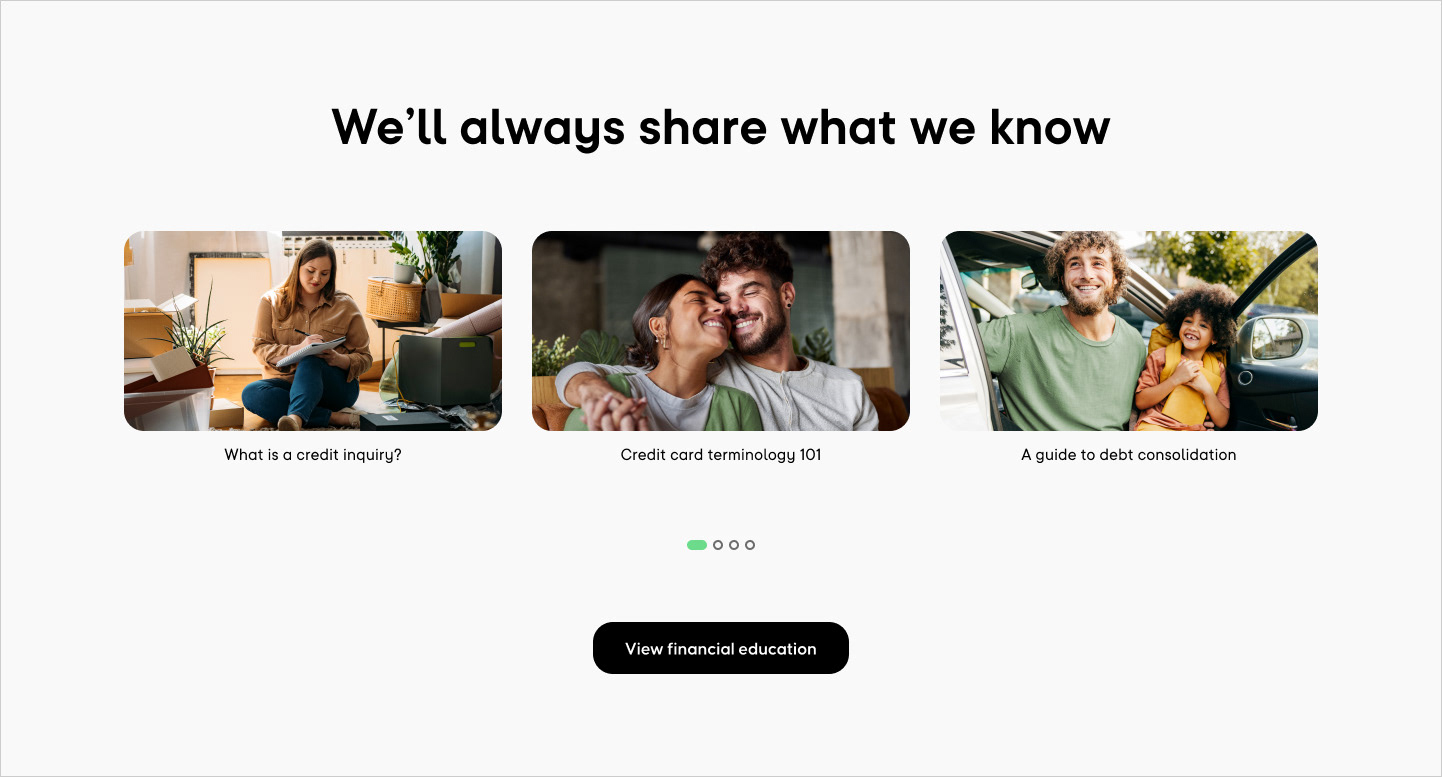The height and width of the screenshot is (777, 1442).
Task: Open "A guide to debt consolidation" link
Action: [x=1129, y=454]
